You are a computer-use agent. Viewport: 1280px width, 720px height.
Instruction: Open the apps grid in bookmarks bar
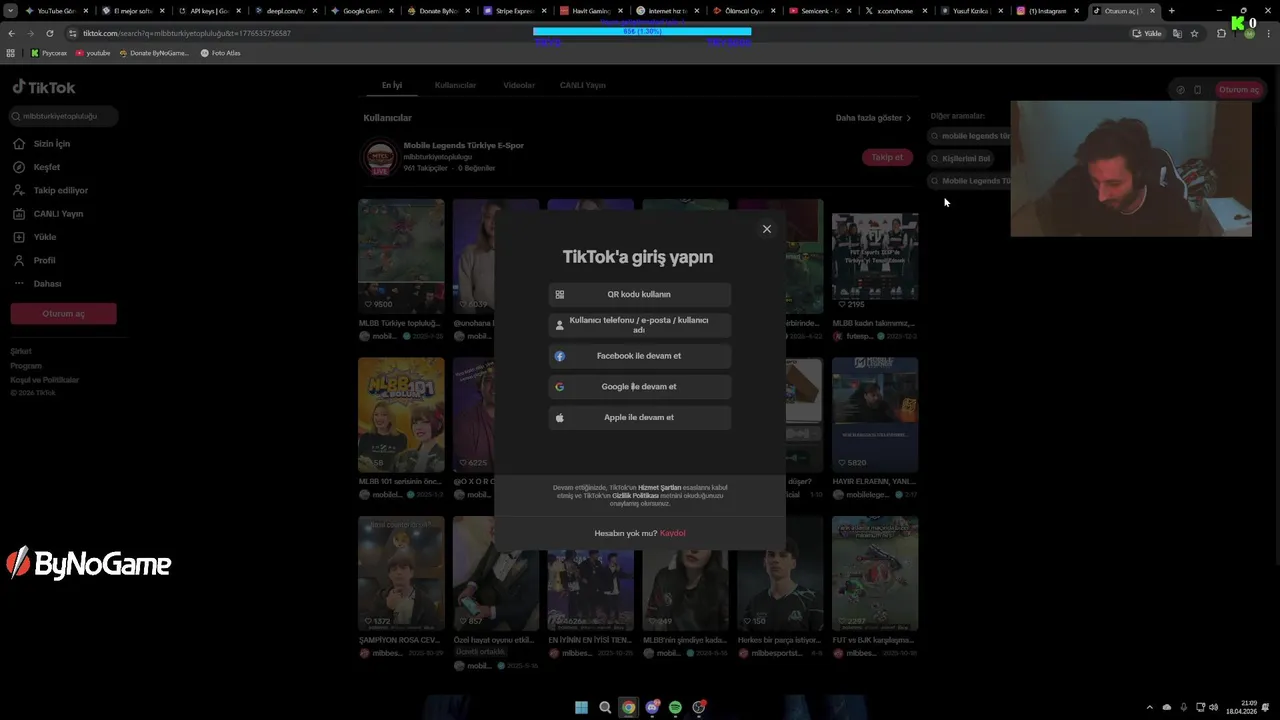tap(11, 53)
